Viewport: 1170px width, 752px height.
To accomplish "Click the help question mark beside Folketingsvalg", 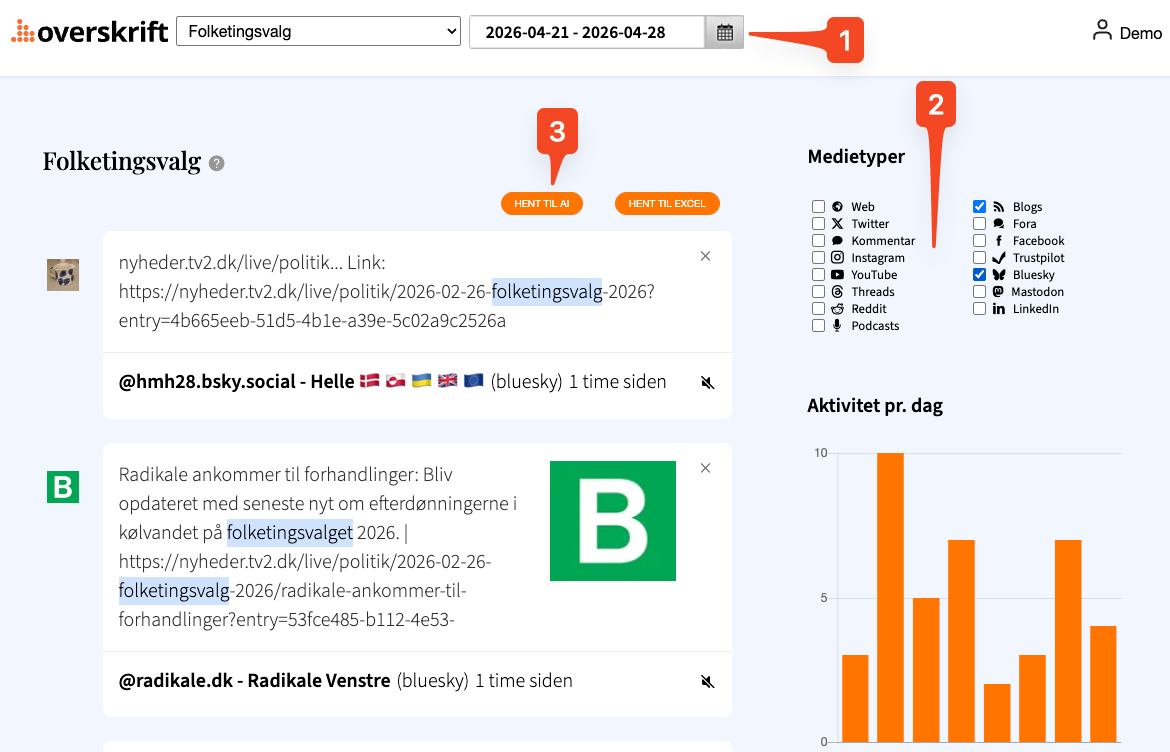I will pos(217,163).
